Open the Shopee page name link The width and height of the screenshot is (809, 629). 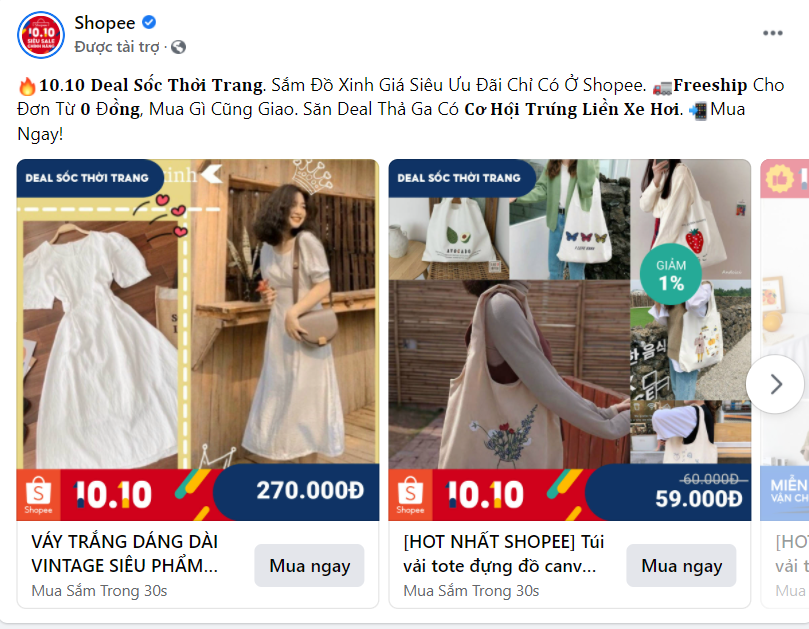(105, 23)
